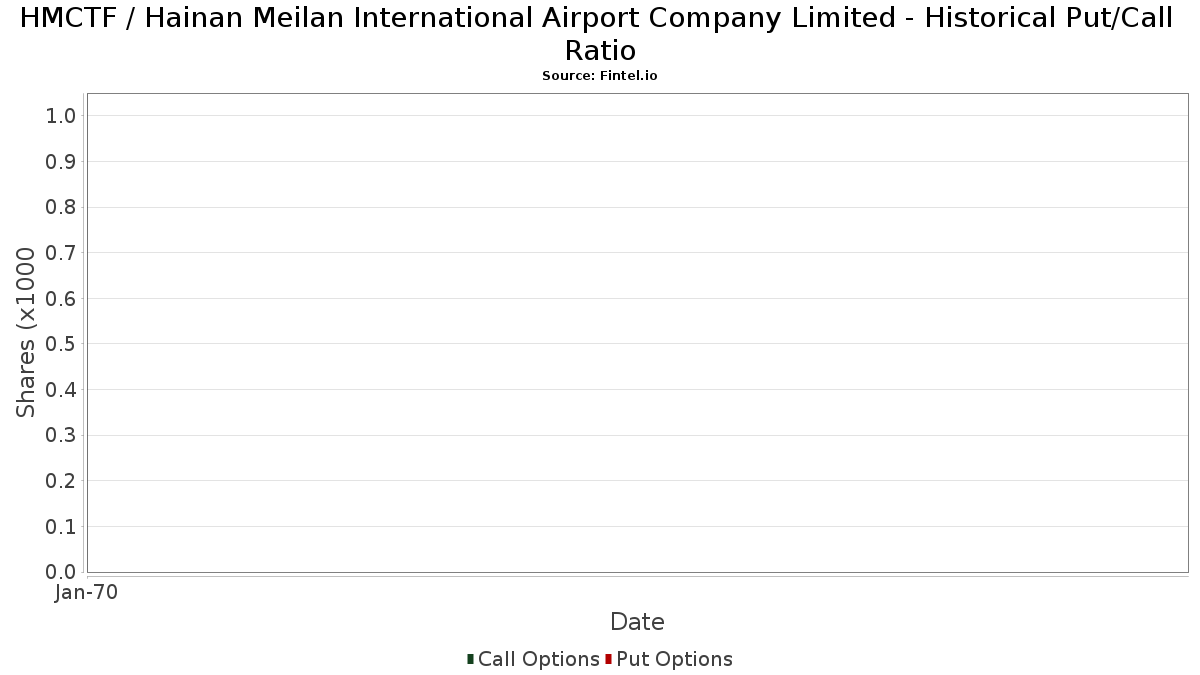
Task: Toggle the Put Options legend label
Action: click(675, 659)
